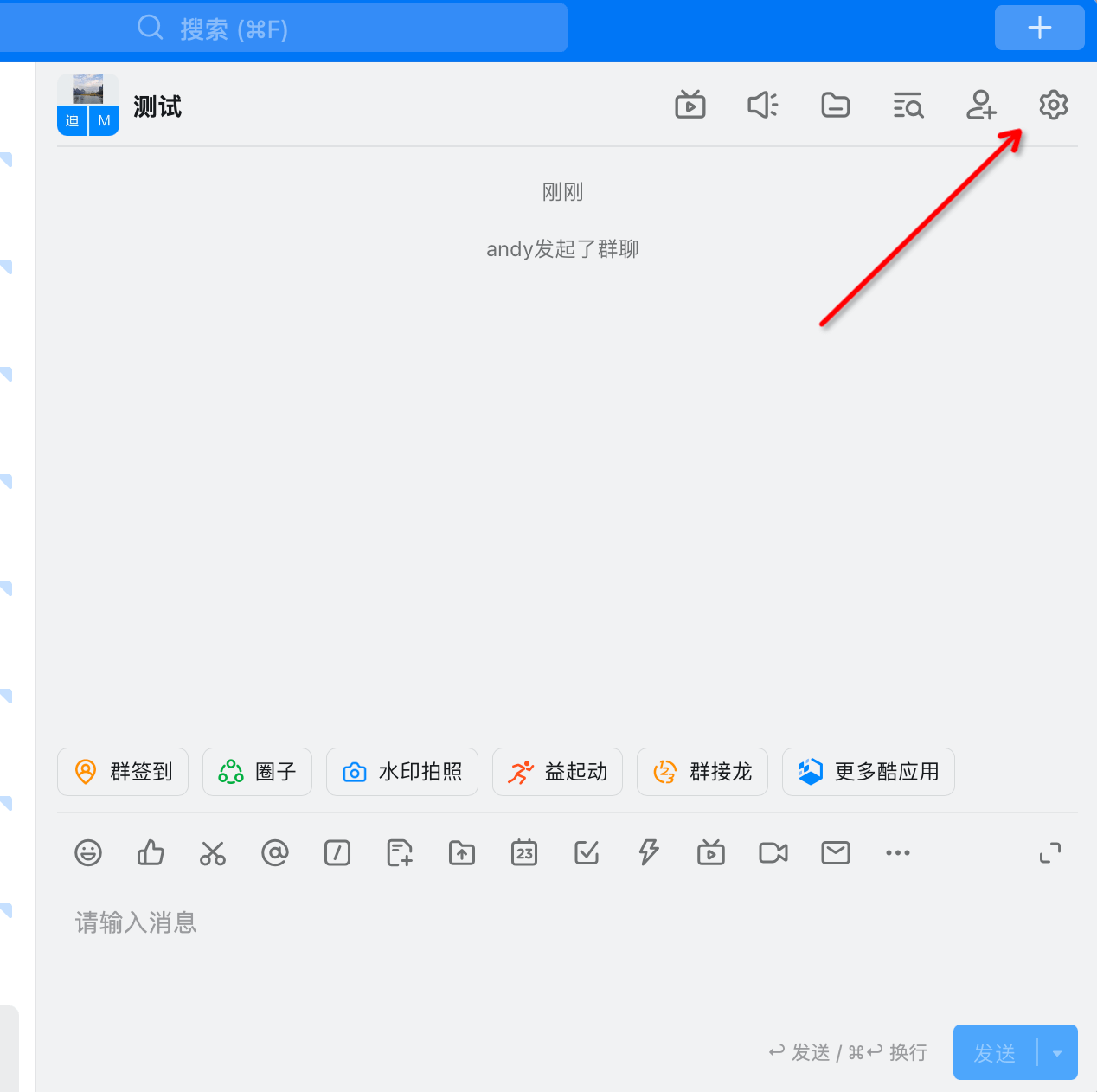Start a group live stream

(x=690, y=105)
